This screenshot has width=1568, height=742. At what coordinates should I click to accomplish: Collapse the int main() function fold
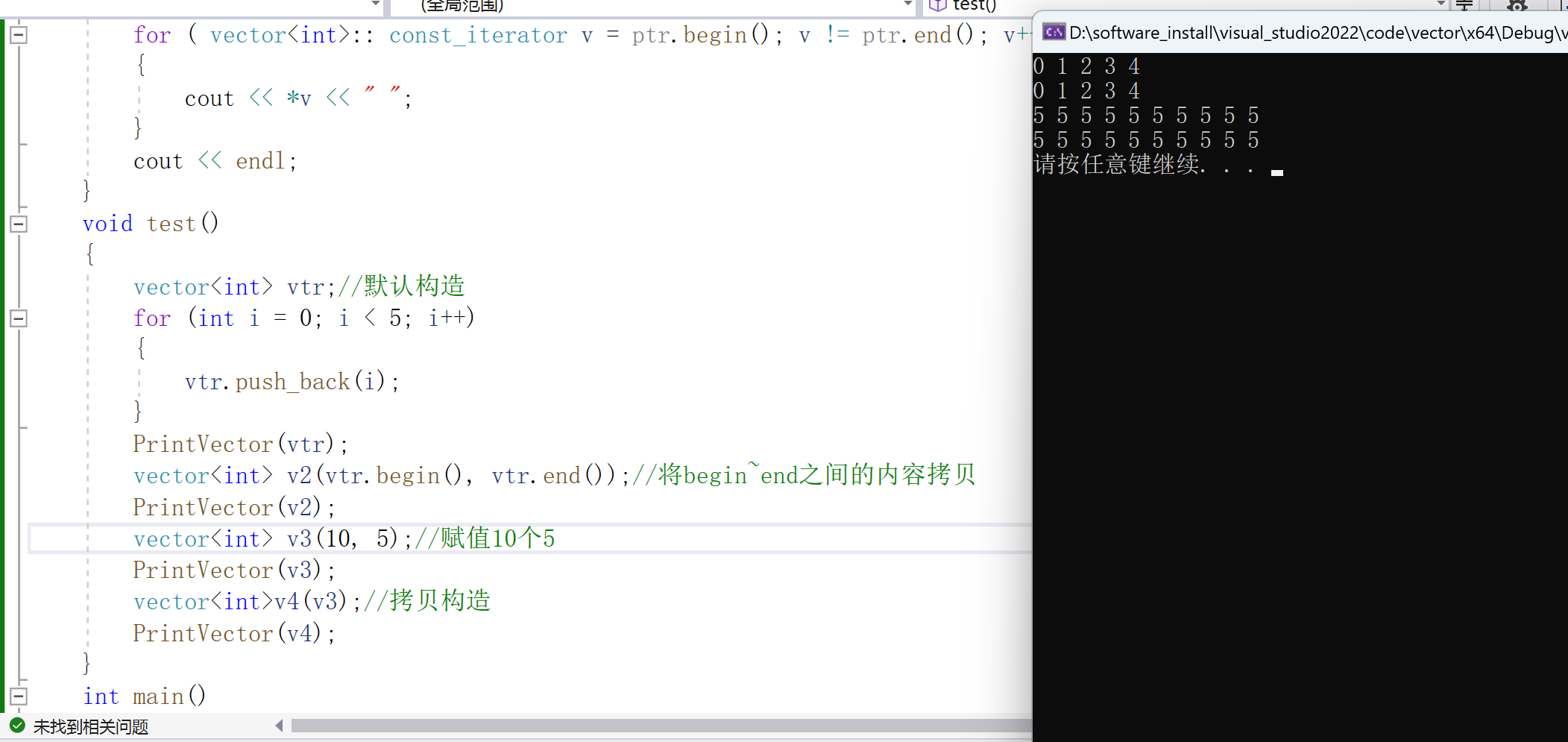point(19,697)
